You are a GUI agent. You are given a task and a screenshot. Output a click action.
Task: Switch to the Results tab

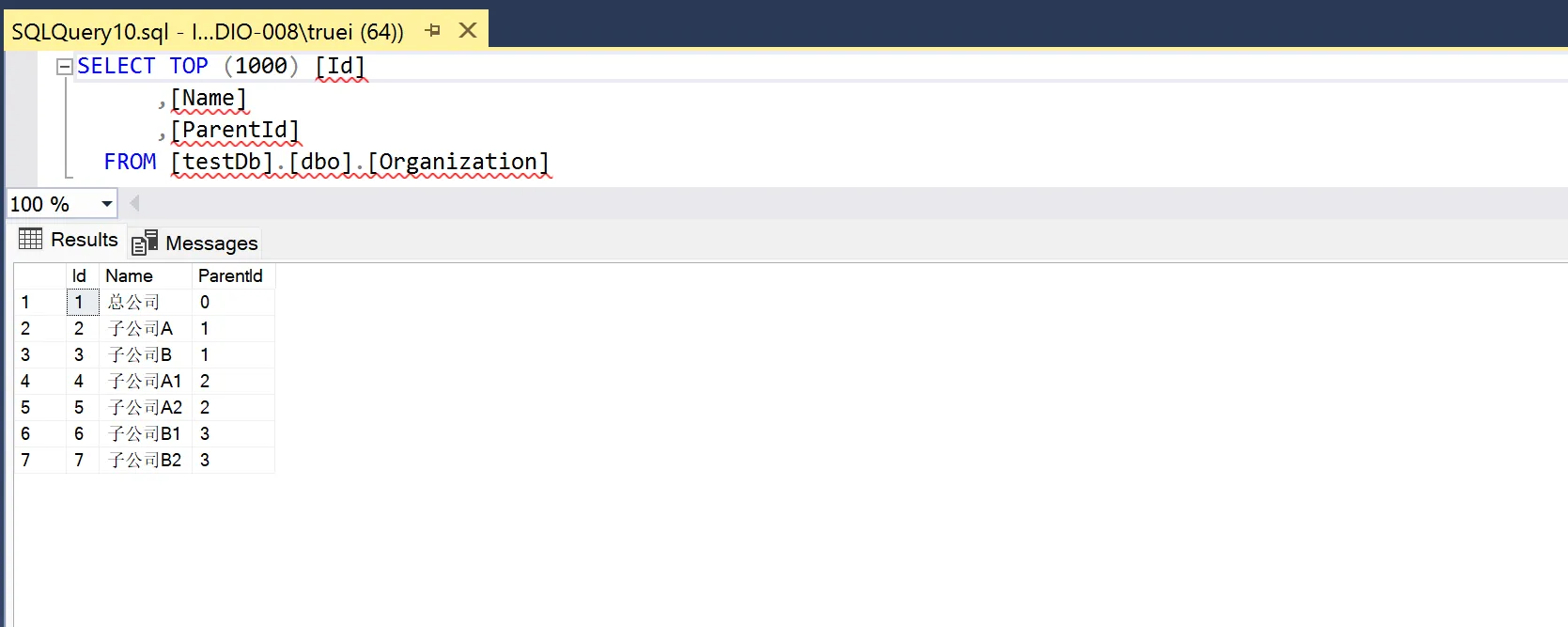click(69, 240)
